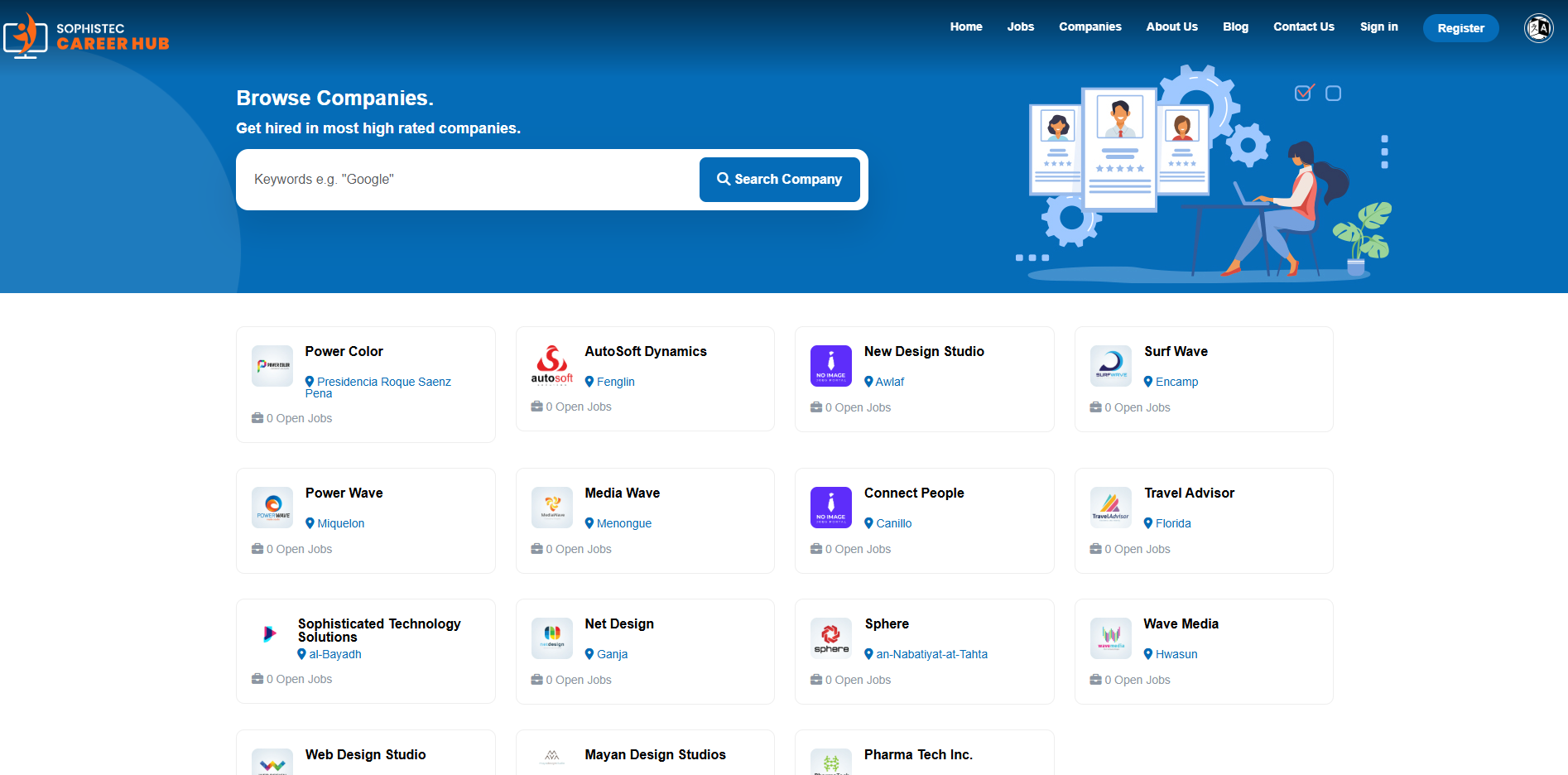Click the AutoSoft Dynamics logo
The height and width of the screenshot is (775, 1568).
tap(552, 366)
